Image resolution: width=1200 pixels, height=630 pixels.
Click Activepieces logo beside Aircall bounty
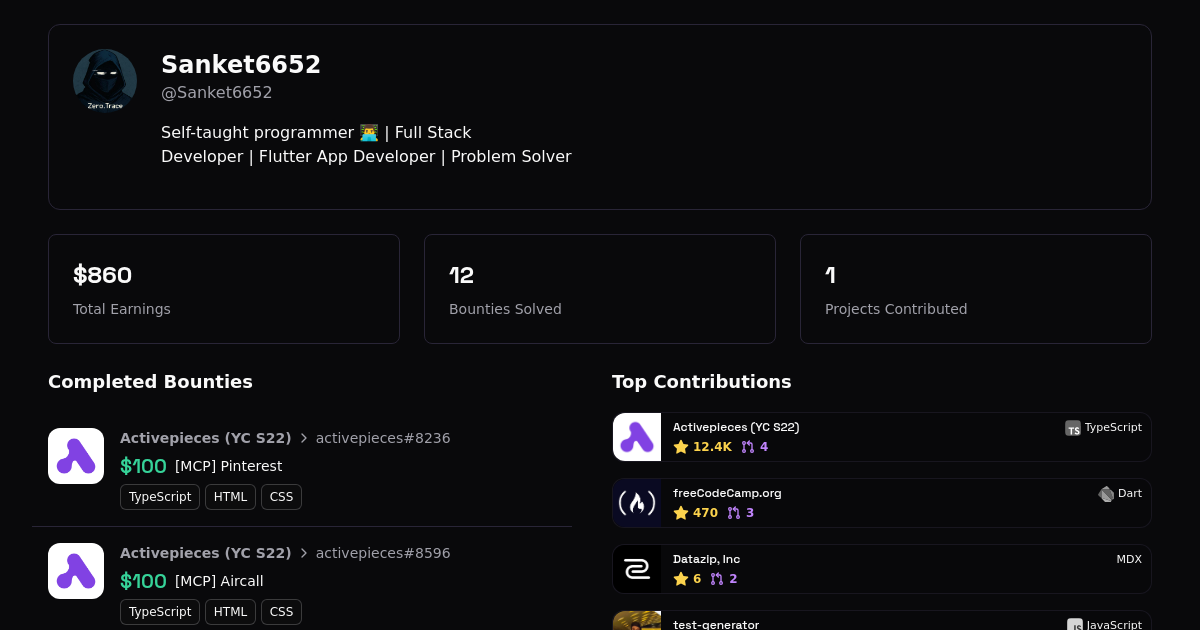[x=76, y=571]
